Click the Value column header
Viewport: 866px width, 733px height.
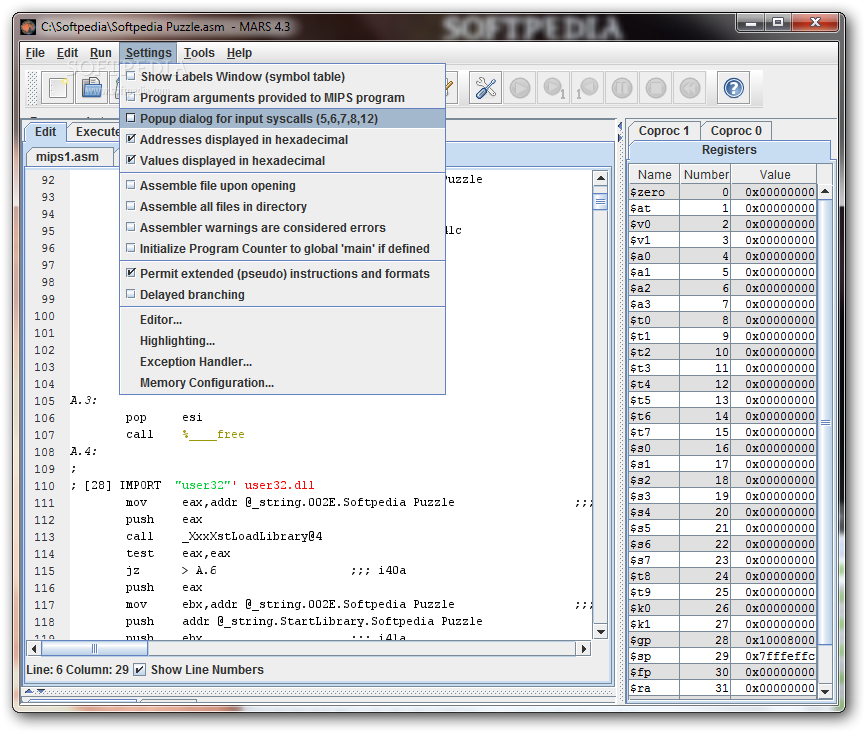point(774,175)
